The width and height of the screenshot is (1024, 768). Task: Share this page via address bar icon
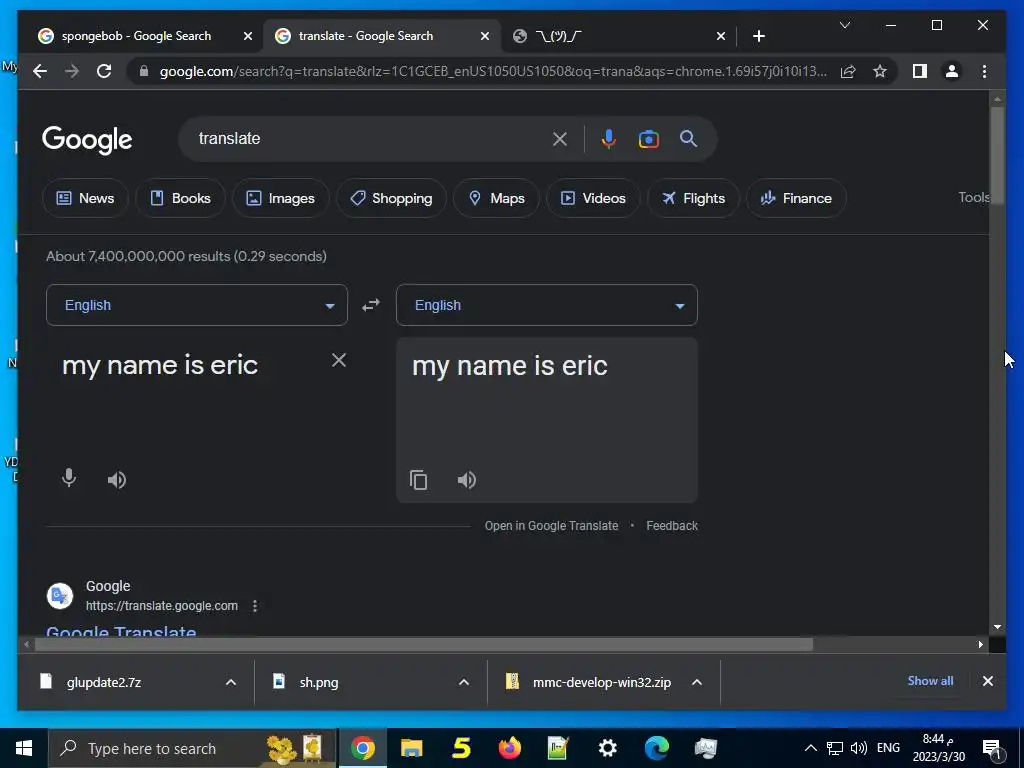click(x=848, y=71)
